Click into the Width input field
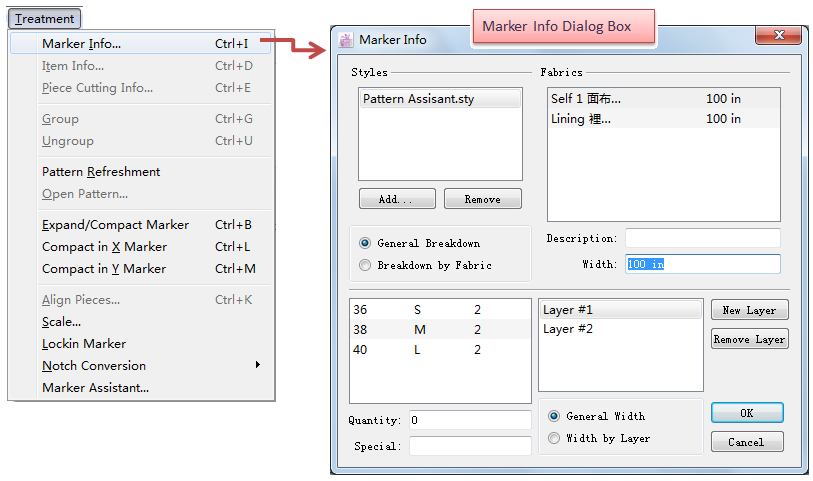This screenshot has height=481, width=813. pyautogui.click(x=702, y=264)
